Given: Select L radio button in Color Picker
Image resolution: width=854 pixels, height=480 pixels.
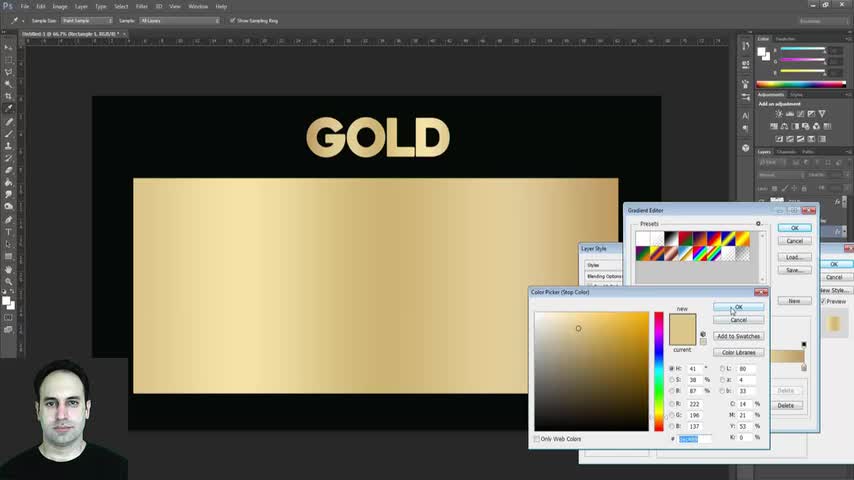Looking at the screenshot, I should [x=722, y=369].
